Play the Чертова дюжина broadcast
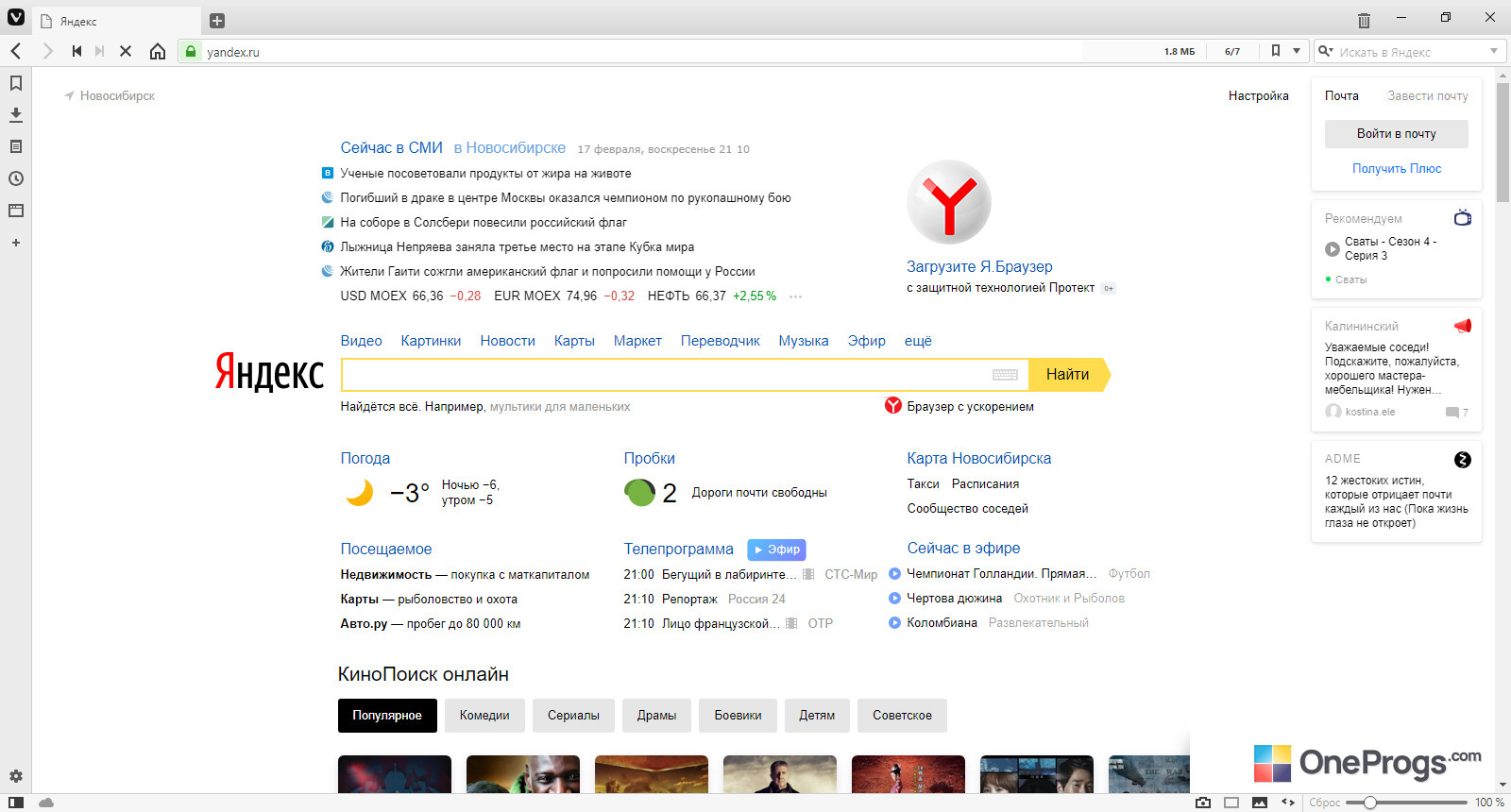1511x812 pixels. pos(894,598)
